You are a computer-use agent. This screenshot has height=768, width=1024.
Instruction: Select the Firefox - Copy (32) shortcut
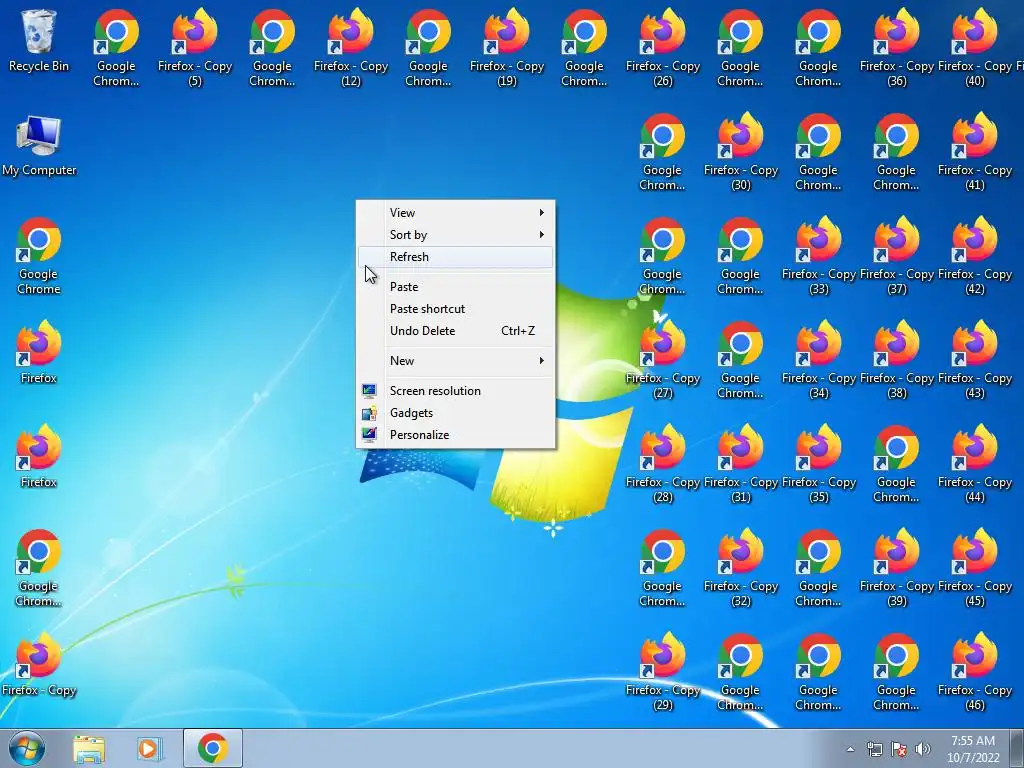coord(741,568)
